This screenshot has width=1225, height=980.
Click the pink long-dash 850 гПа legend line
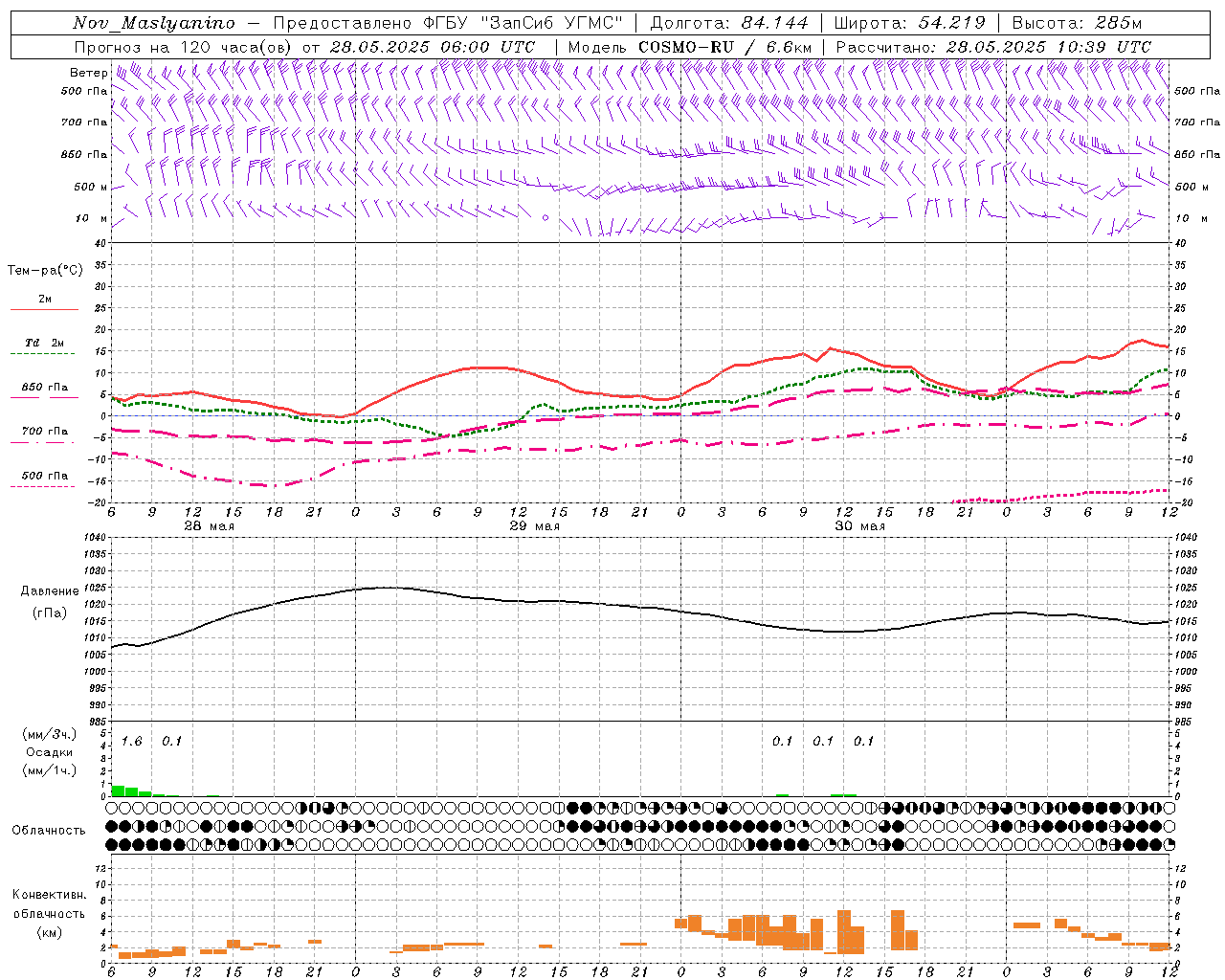pyautogui.click(x=44, y=398)
